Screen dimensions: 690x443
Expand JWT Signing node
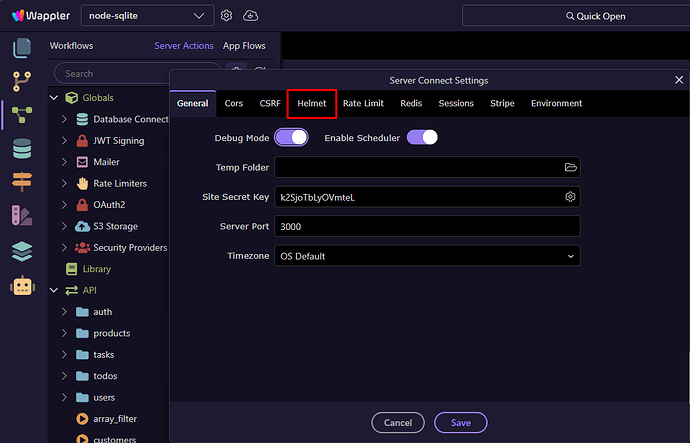tap(64, 141)
